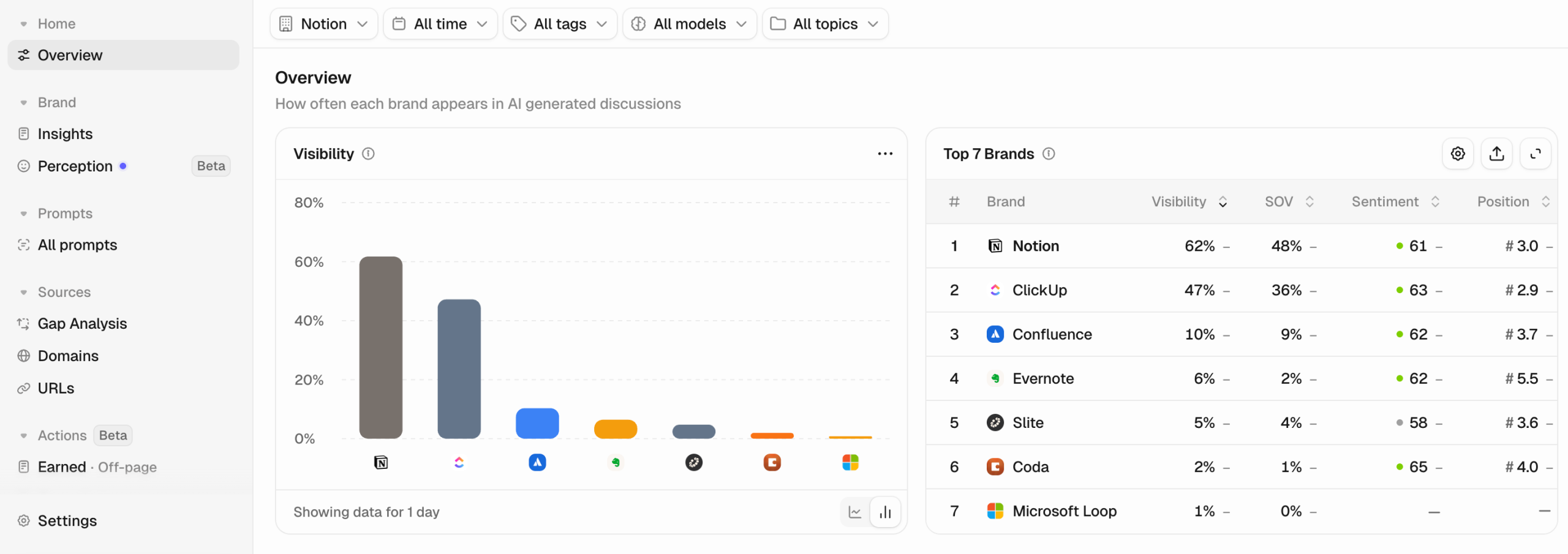Image resolution: width=1568 pixels, height=554 pixels.
Task: Click the Evernote bar in chart
Action: point(616,429)
